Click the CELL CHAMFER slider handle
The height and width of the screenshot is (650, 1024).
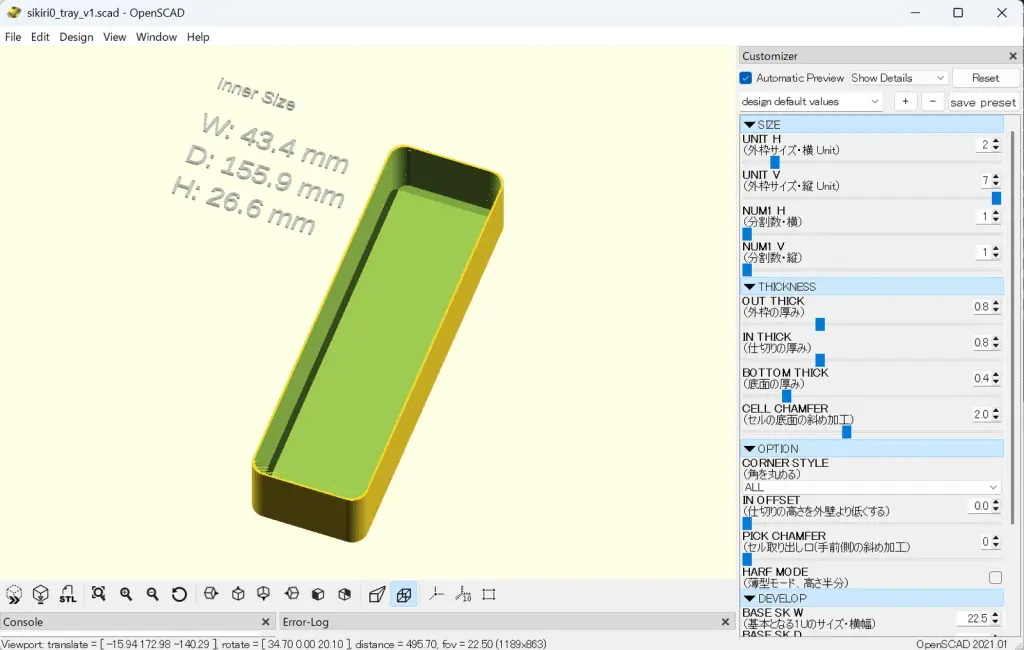tap(846, 432)
